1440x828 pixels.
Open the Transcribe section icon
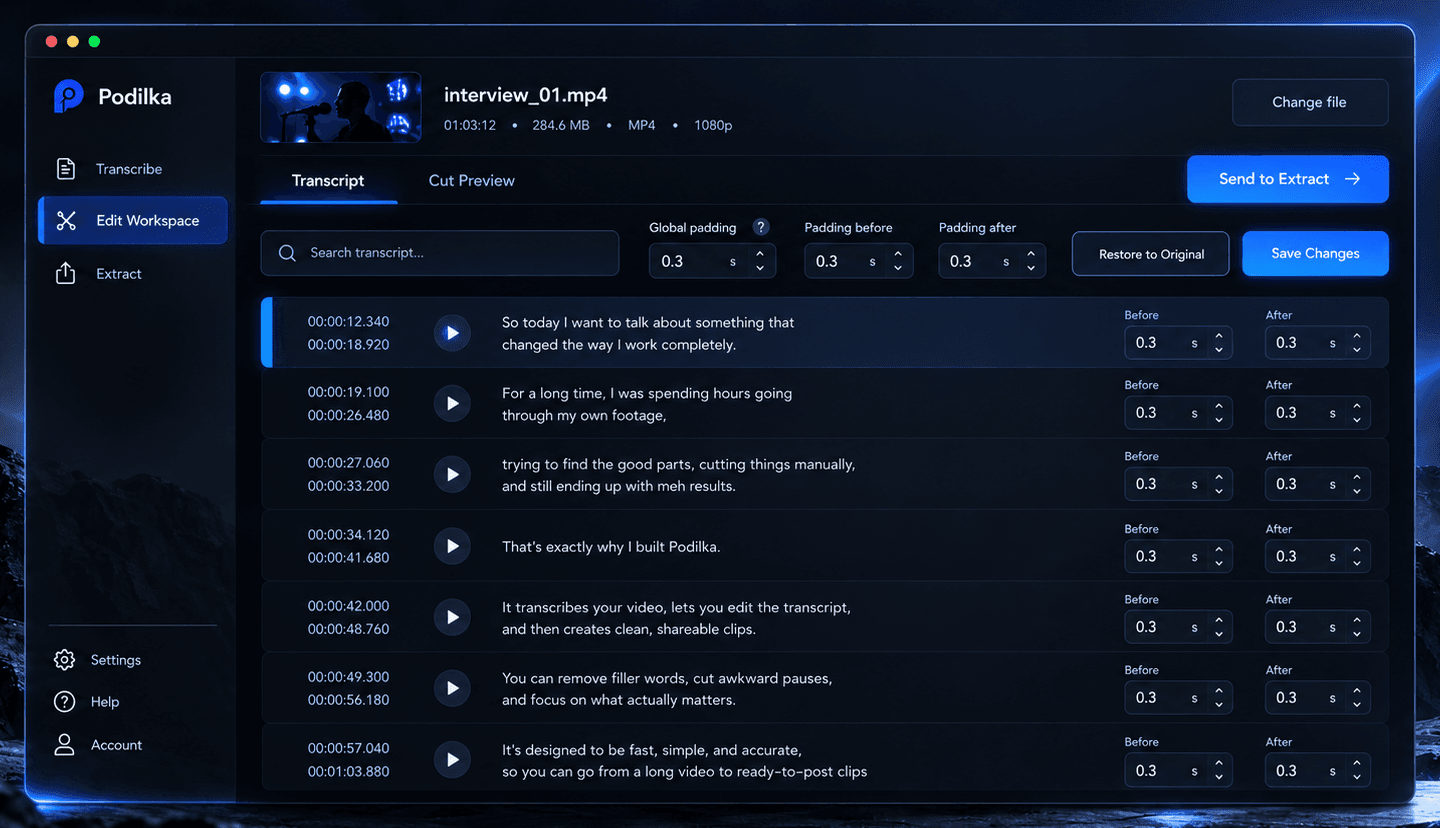66,169
